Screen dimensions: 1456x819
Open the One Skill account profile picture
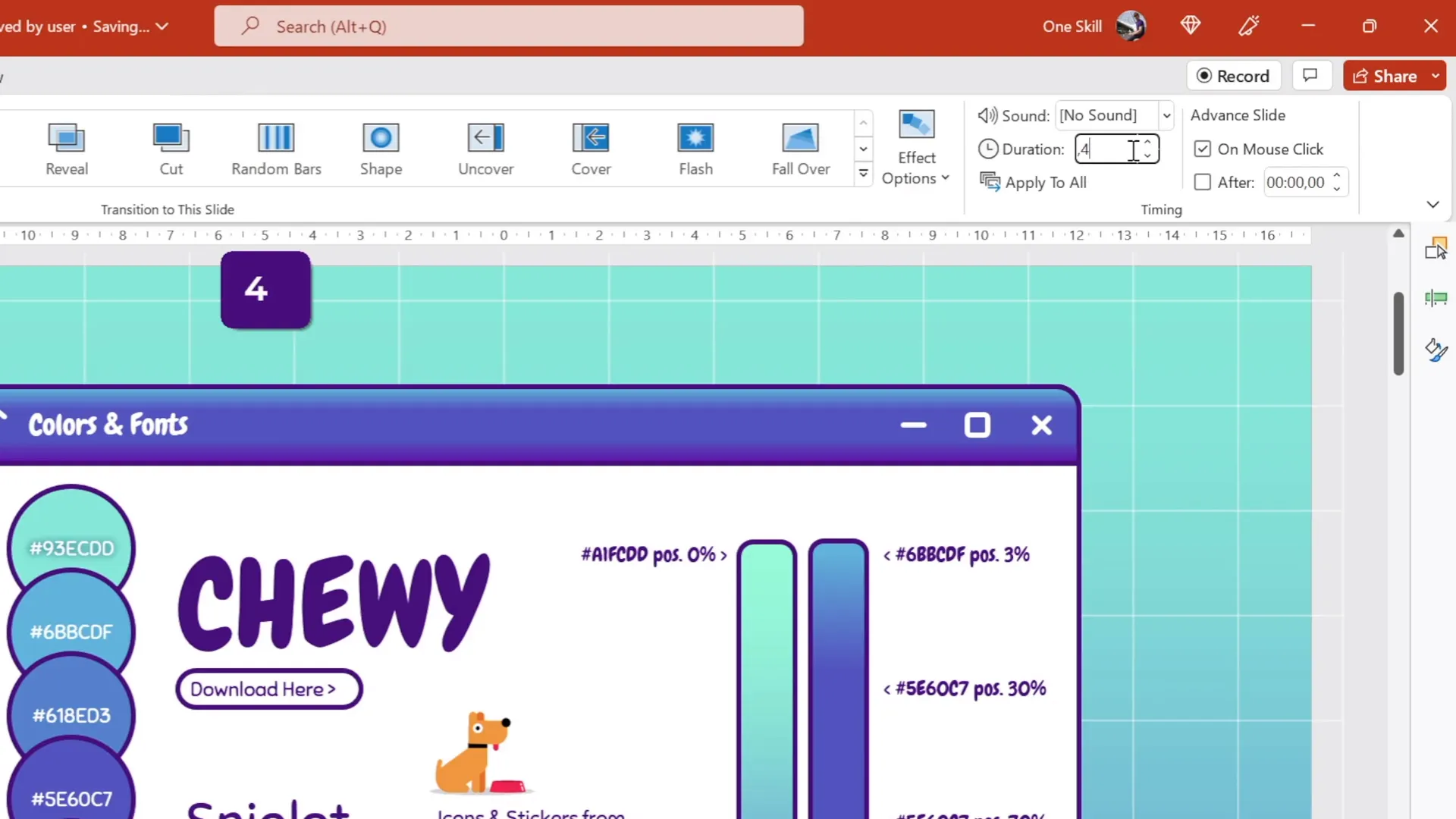pos(1131,27)
